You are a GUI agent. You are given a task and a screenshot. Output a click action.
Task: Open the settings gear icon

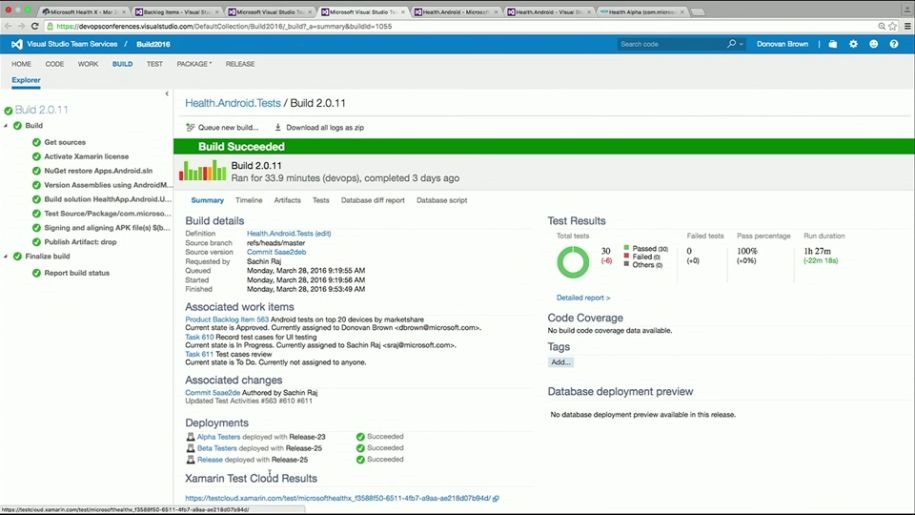[853, 44]
